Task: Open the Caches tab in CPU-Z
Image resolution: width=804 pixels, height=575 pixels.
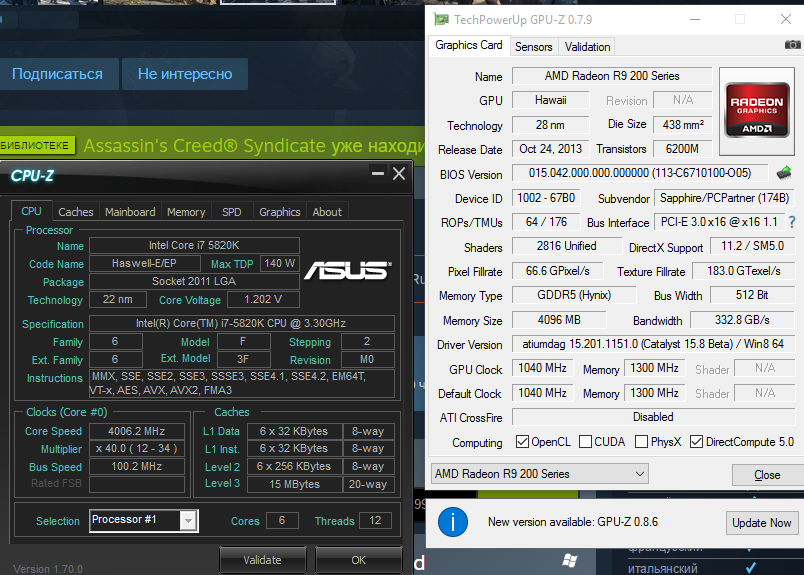Action: tap(76, 212)
